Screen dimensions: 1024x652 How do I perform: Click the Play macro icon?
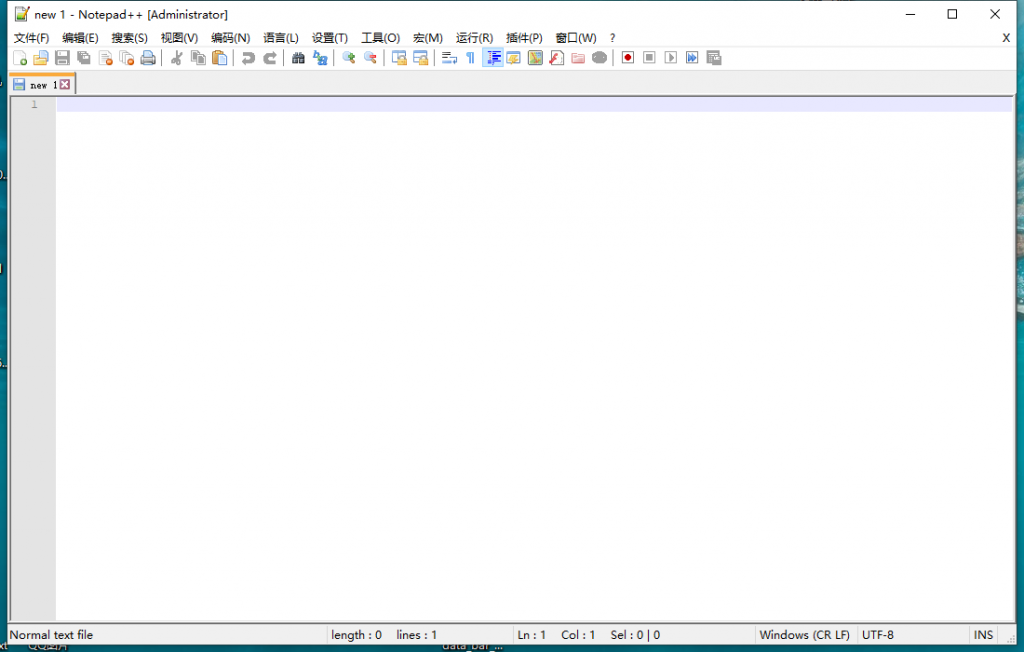[670, 58]
